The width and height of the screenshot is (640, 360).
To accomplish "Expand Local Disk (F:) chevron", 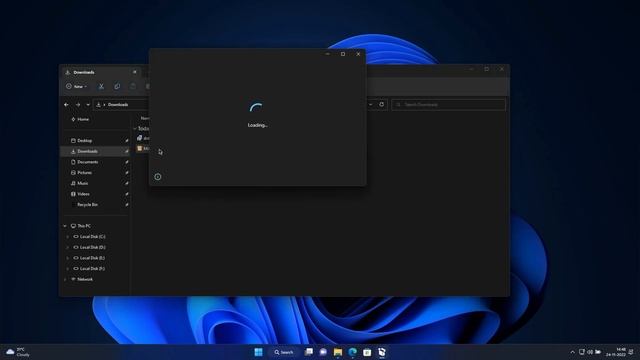I will pyautogui.click(x=68, y=269).
